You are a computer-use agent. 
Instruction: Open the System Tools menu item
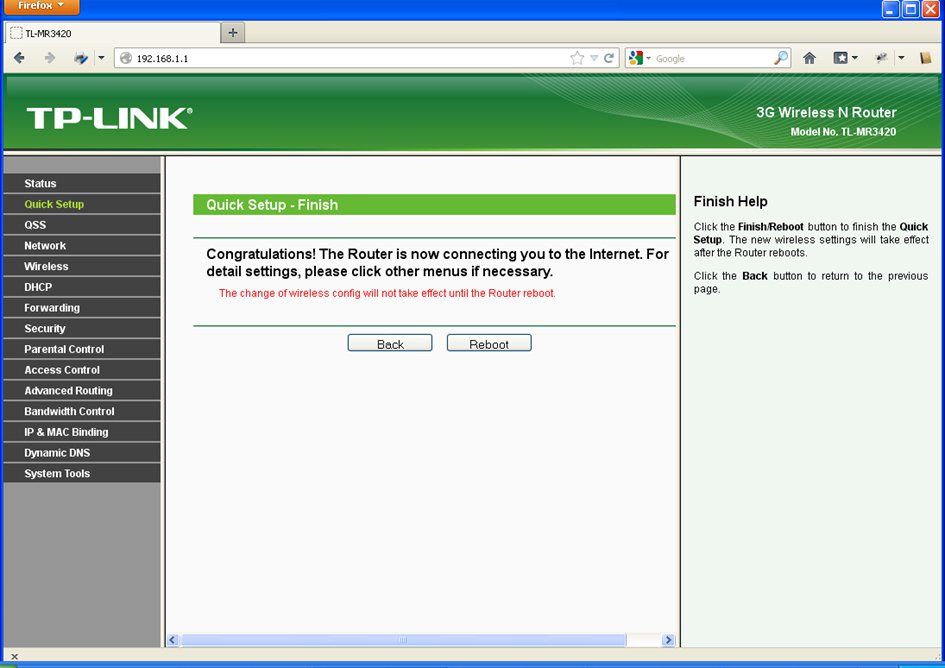click(82, 473)
